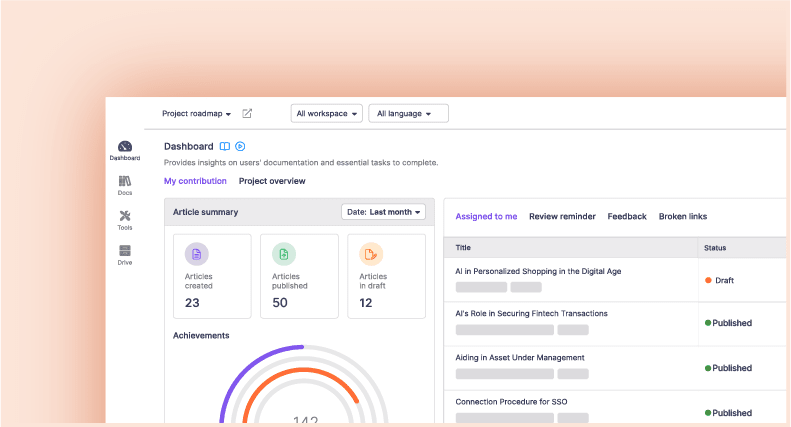Image resolution: width=791 pixels, height=427 pixels.
Task: Open the All workspace dropdown
Action: (327, 114)
